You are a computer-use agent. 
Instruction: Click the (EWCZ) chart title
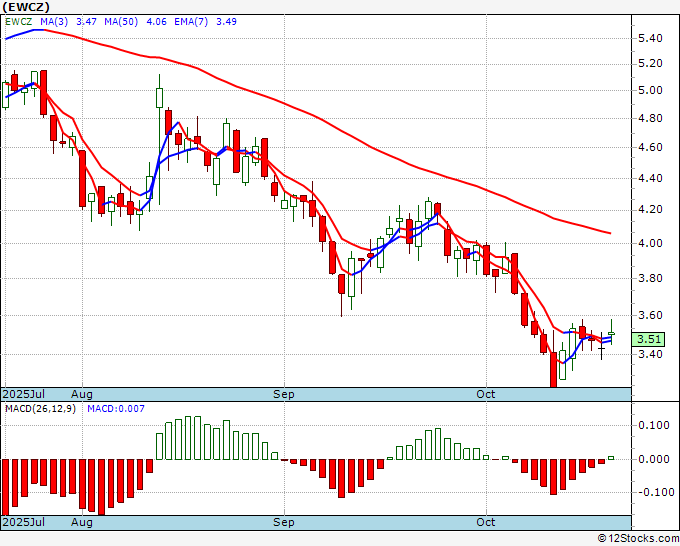pyautogui.click(x=26, y=7)
